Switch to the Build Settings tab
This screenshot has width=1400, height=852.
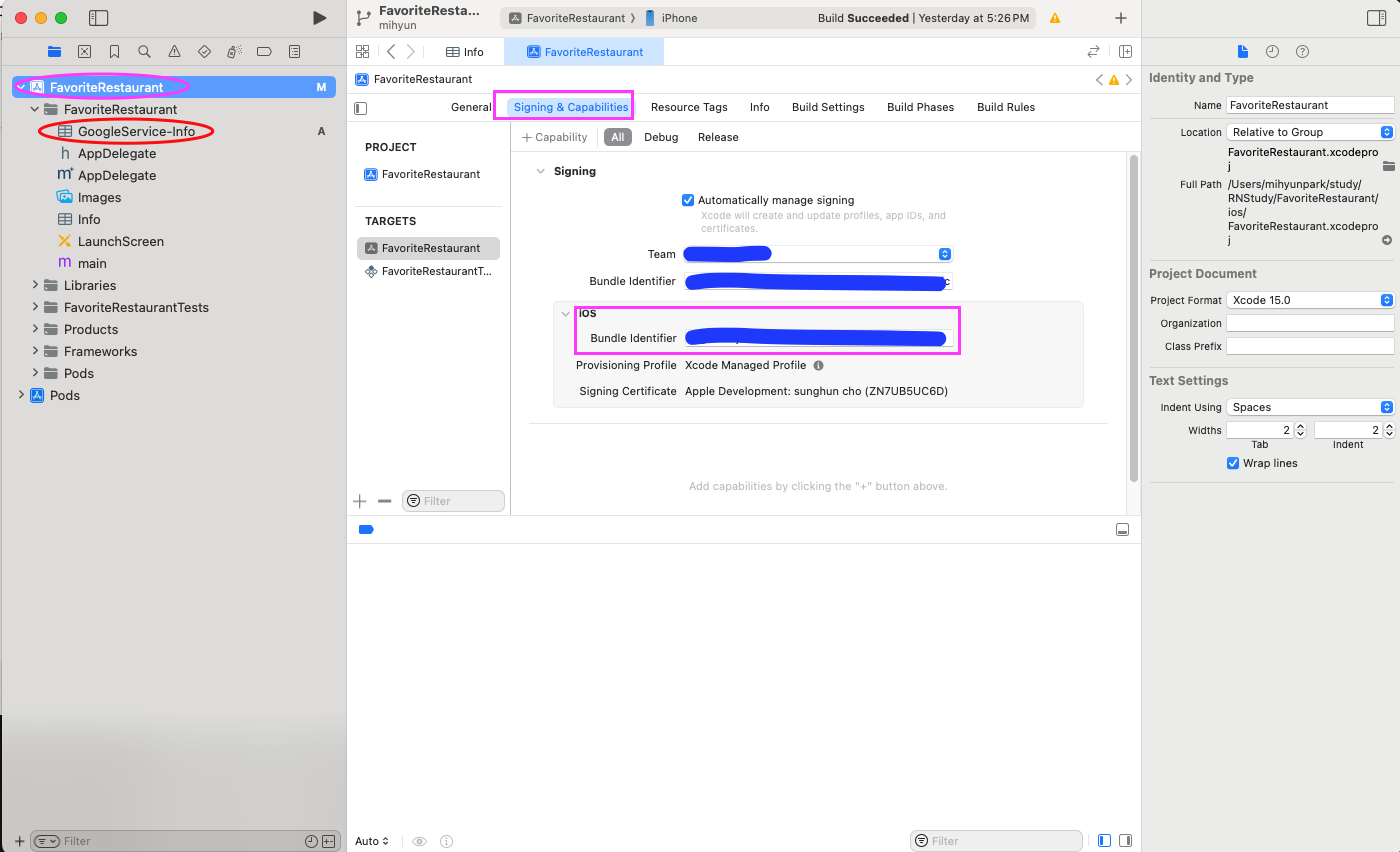828,107
